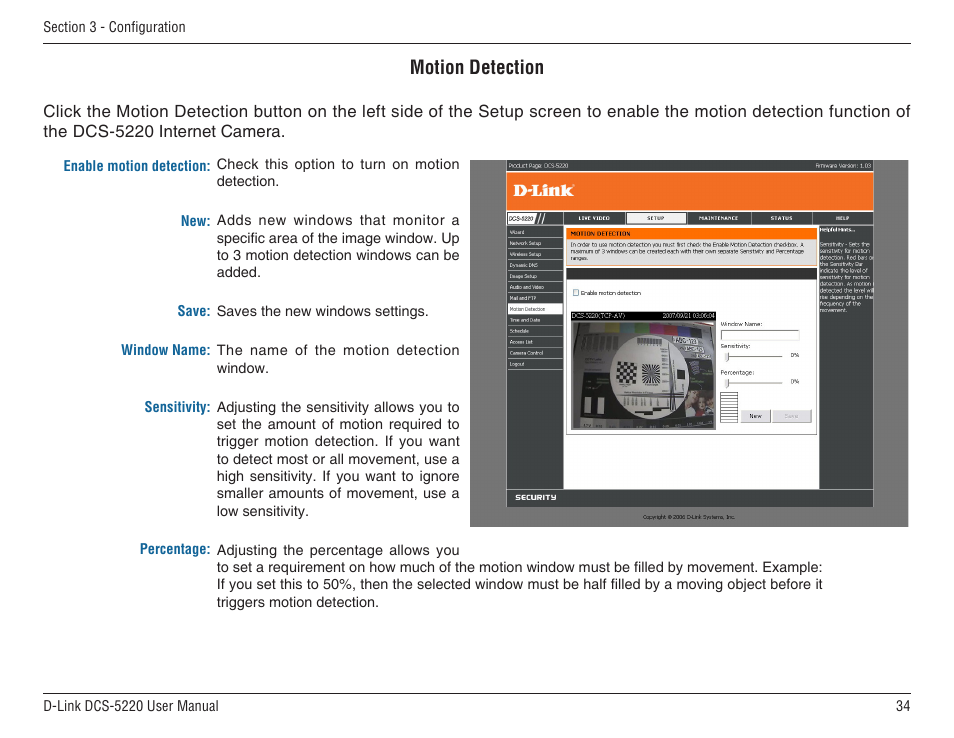Click the Percentage slider handle

tap(727, 383)
